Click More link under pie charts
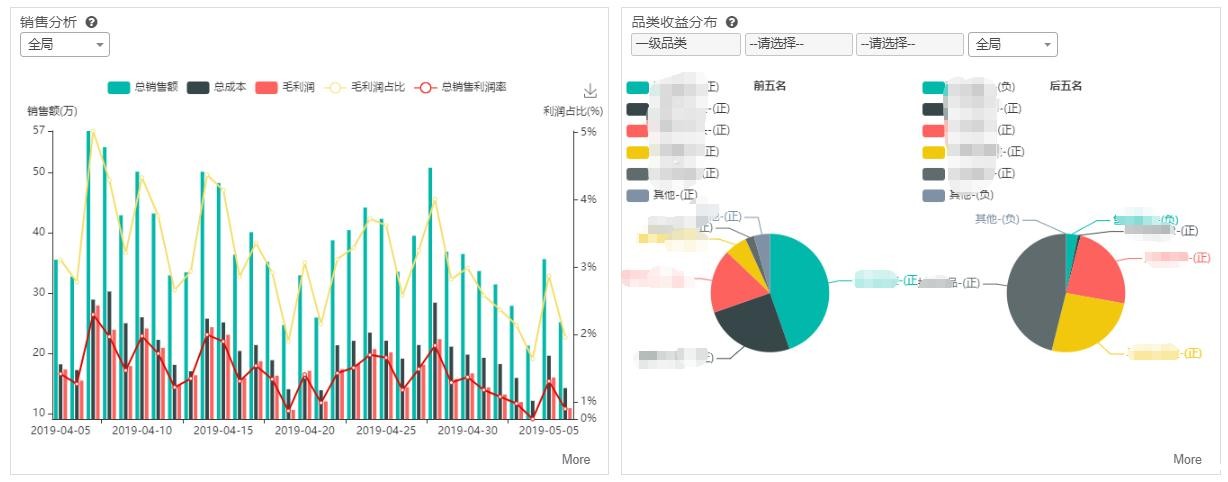The image size is (1228, 482). 1187,460
